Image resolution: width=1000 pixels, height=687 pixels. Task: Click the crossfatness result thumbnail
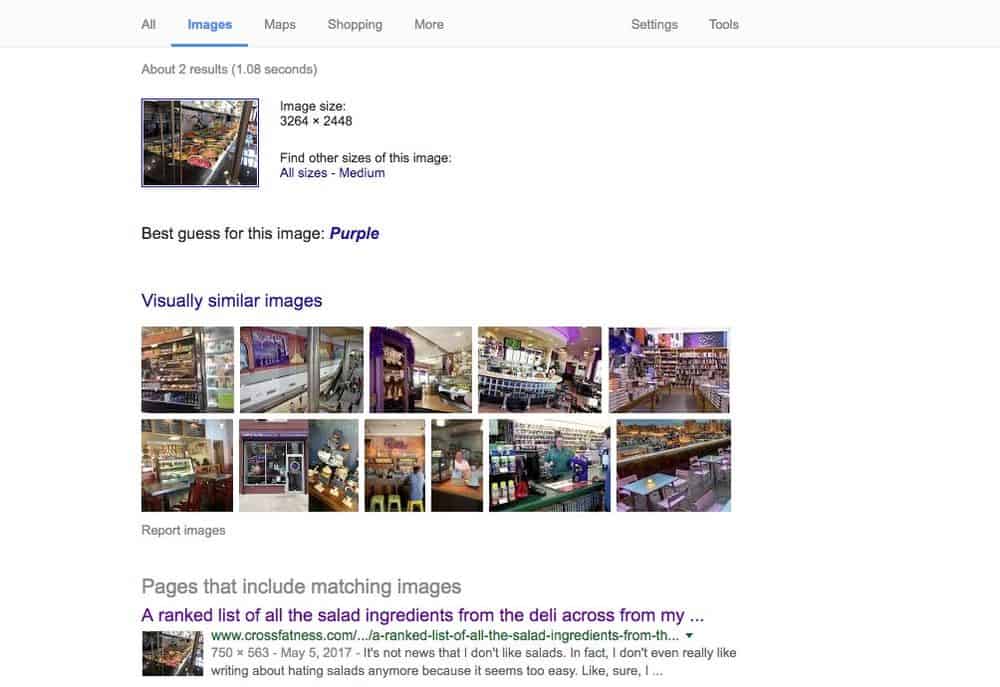pos(172,653)
